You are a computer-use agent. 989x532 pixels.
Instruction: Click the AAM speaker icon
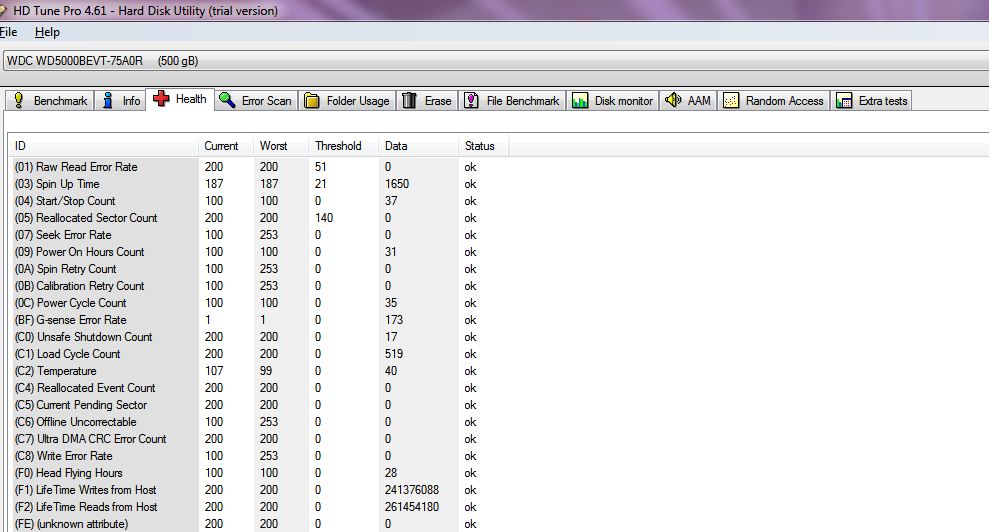tap(673, 101)
